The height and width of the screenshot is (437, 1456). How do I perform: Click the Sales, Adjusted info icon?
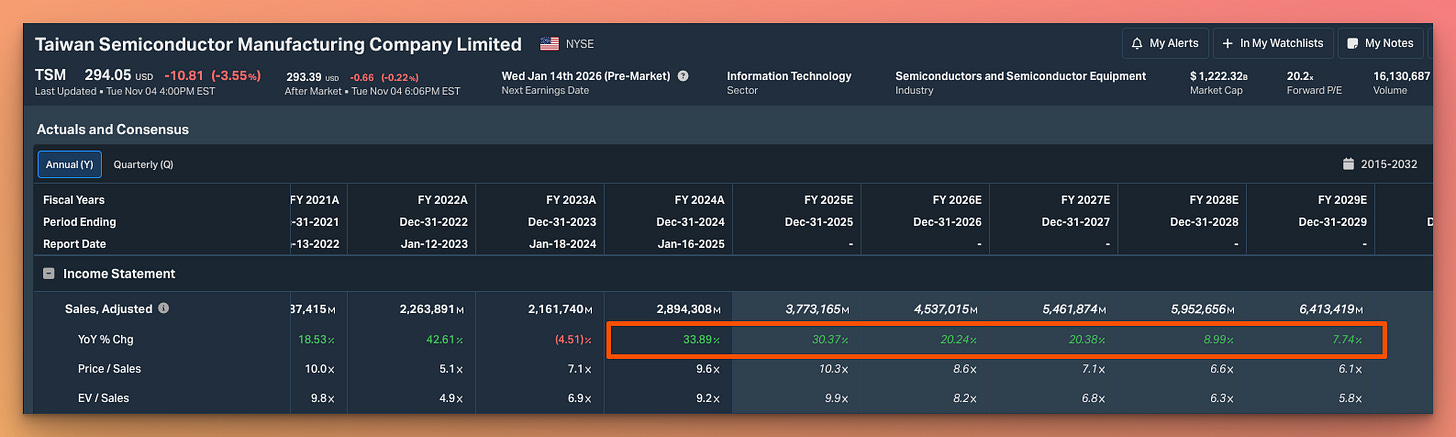pyautogui.click(x=163, y=309)
